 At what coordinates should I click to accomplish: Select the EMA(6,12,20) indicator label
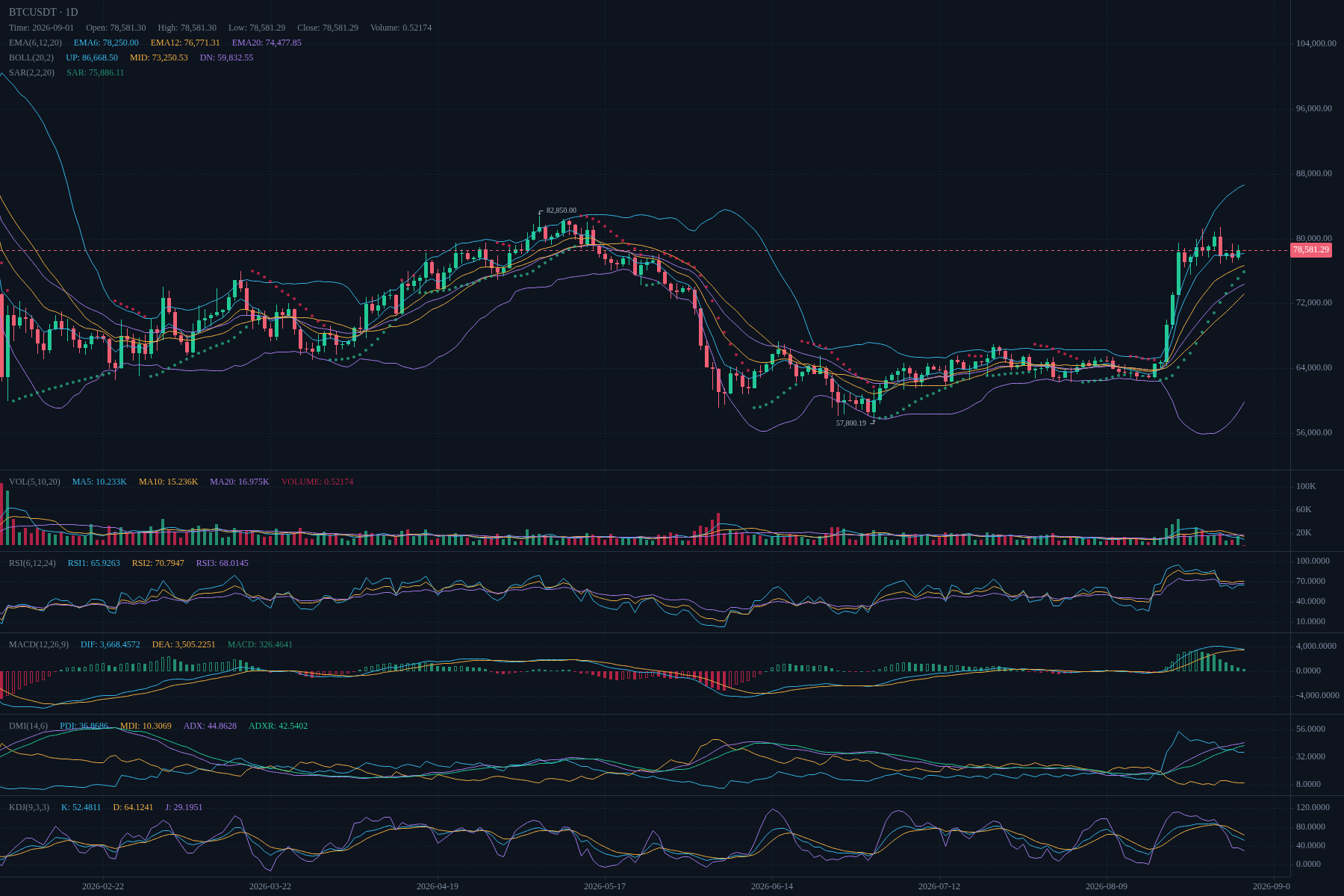[x=35, y=43]
